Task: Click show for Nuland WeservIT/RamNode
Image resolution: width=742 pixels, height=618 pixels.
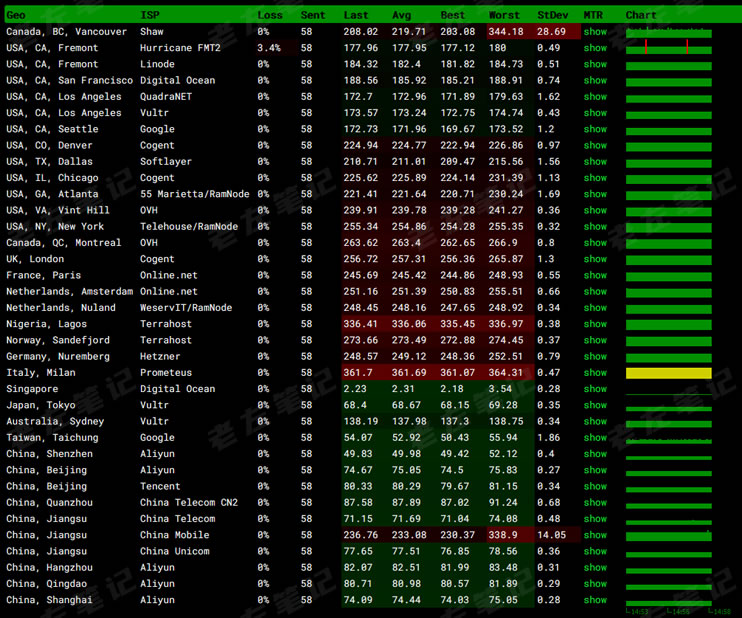Action: pos(595,308)
